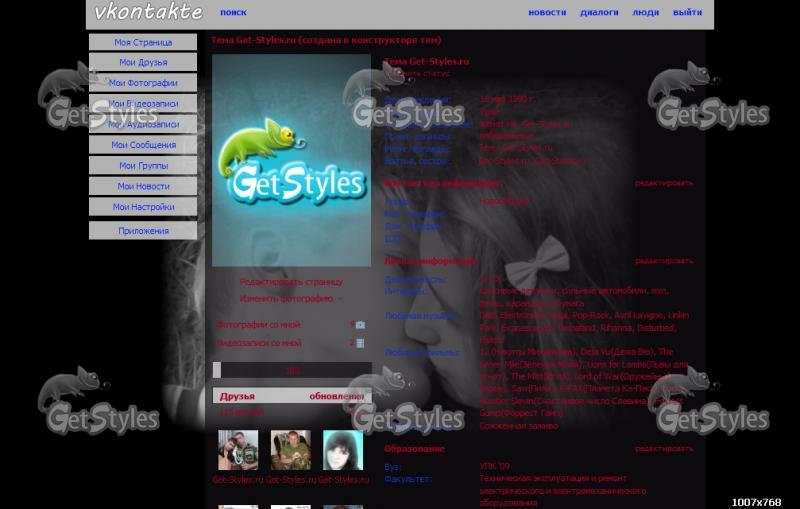Viewport: 800px width, 509px height.
Task: Click the Техническая эксплуатация faculty value
Action: click(563, 491)
